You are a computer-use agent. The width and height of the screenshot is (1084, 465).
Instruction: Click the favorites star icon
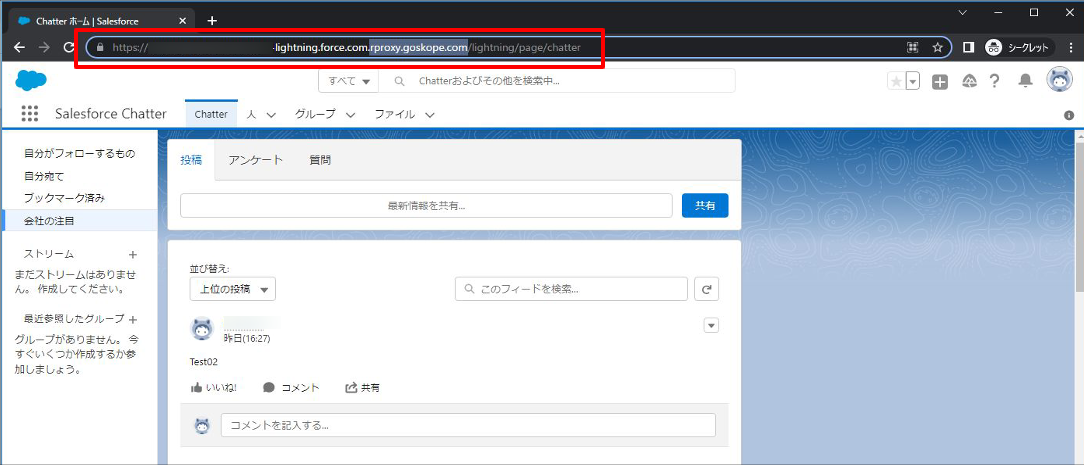click(x=897, y=82)
